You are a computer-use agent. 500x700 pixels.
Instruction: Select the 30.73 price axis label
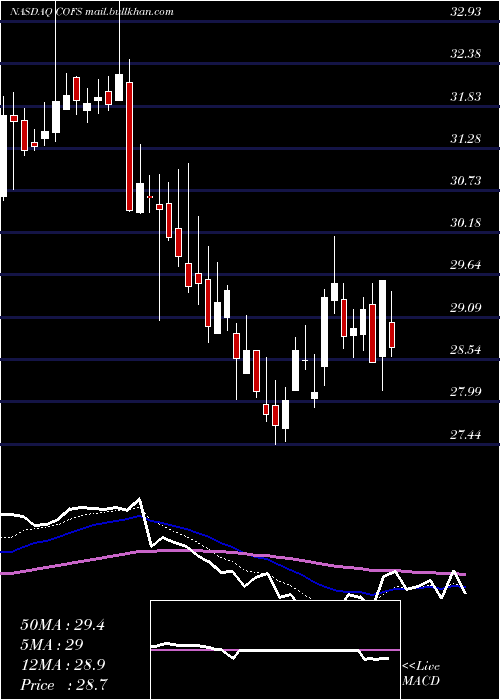tap(466, 181)
